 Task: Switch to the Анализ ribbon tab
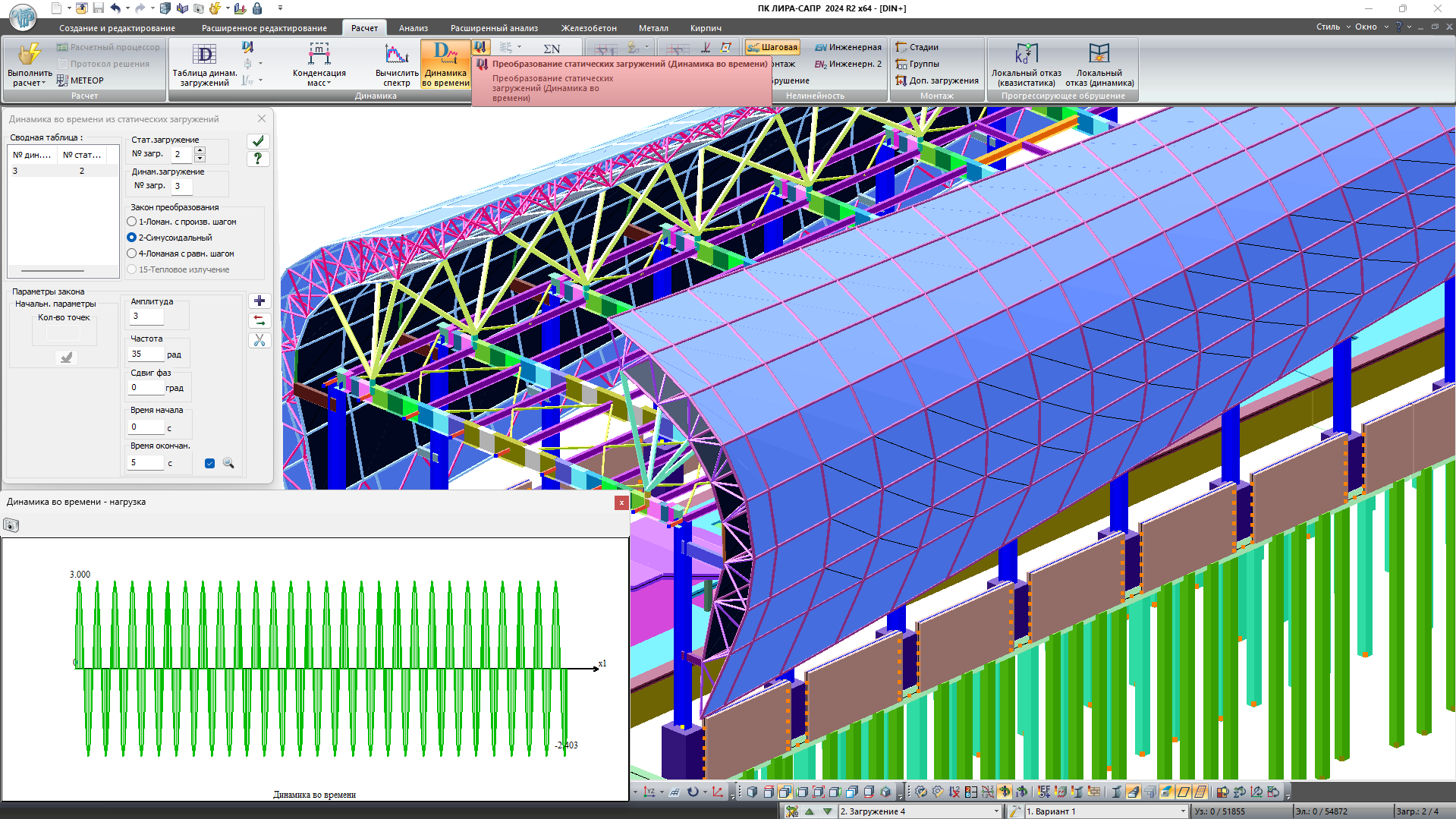coord(414,28)
